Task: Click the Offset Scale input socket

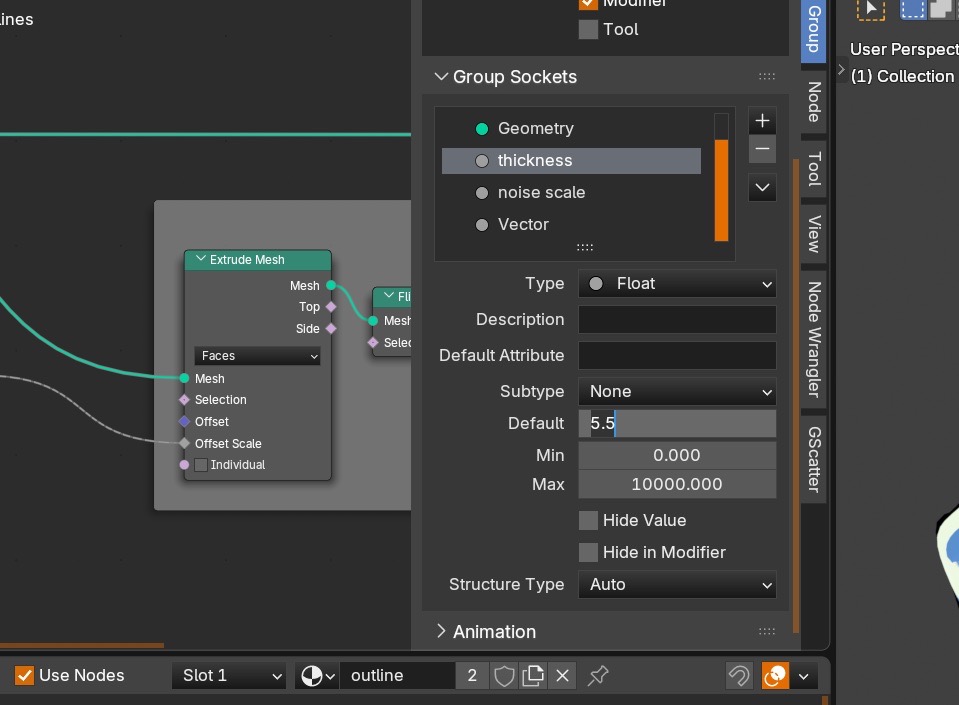Action: 184,443
